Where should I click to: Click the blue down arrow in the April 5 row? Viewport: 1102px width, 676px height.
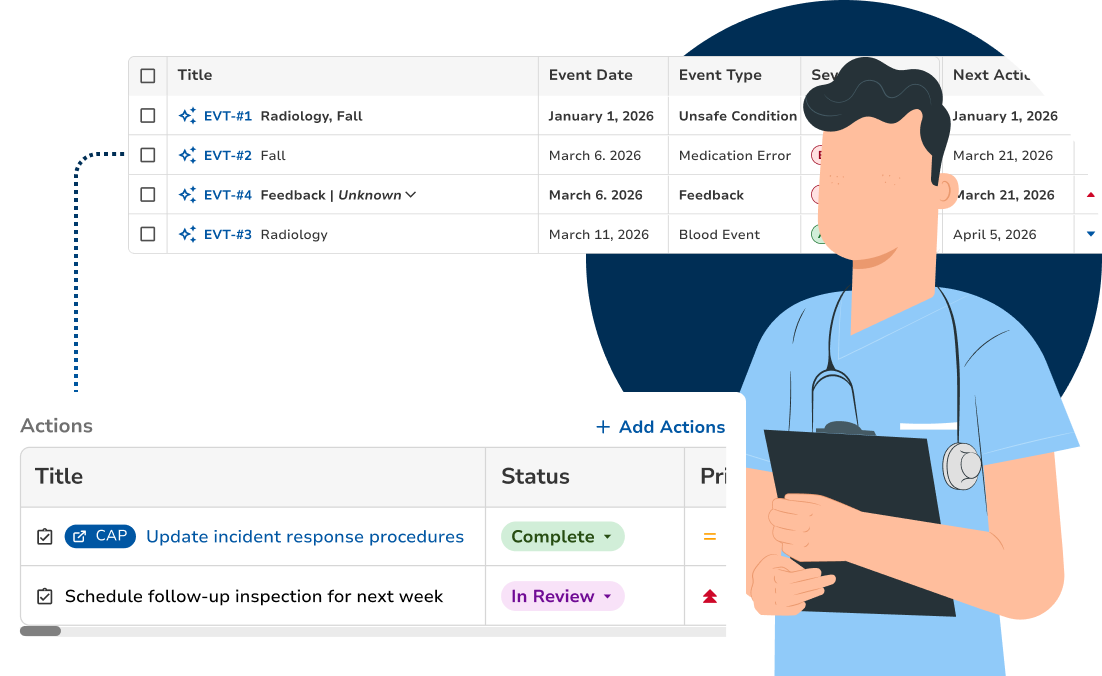(x=1091, y=234)
